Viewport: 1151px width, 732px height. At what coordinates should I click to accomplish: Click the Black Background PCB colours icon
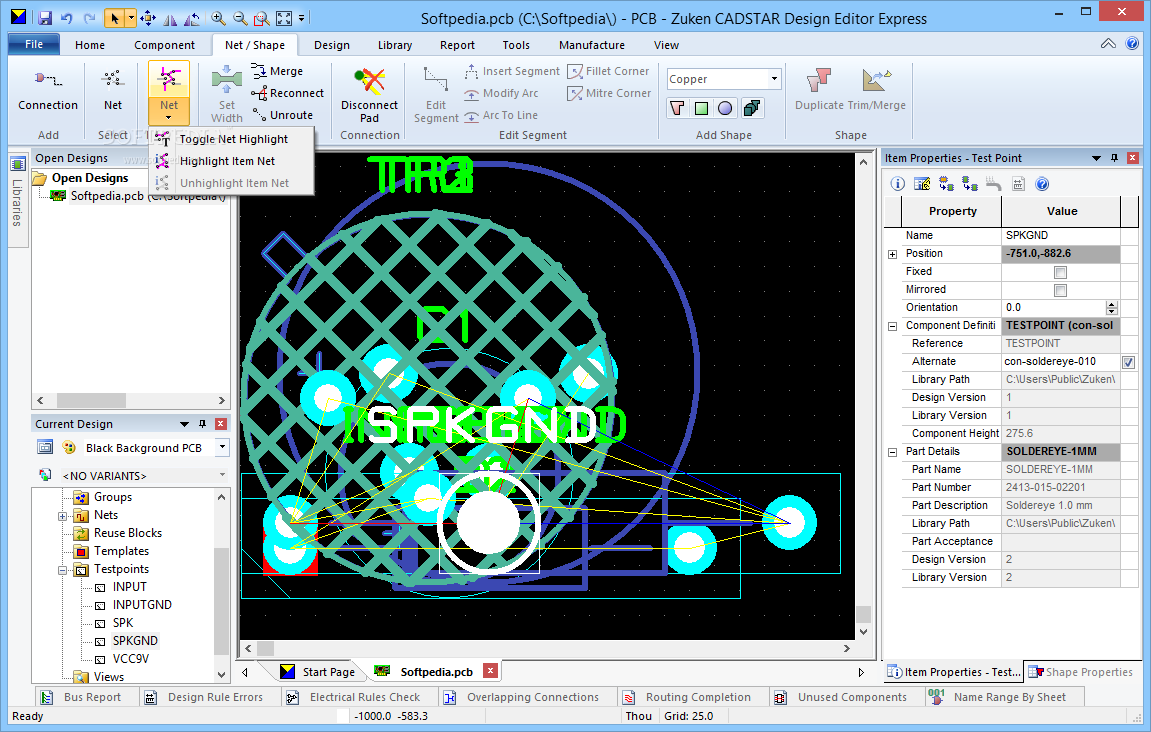point(69,447)
